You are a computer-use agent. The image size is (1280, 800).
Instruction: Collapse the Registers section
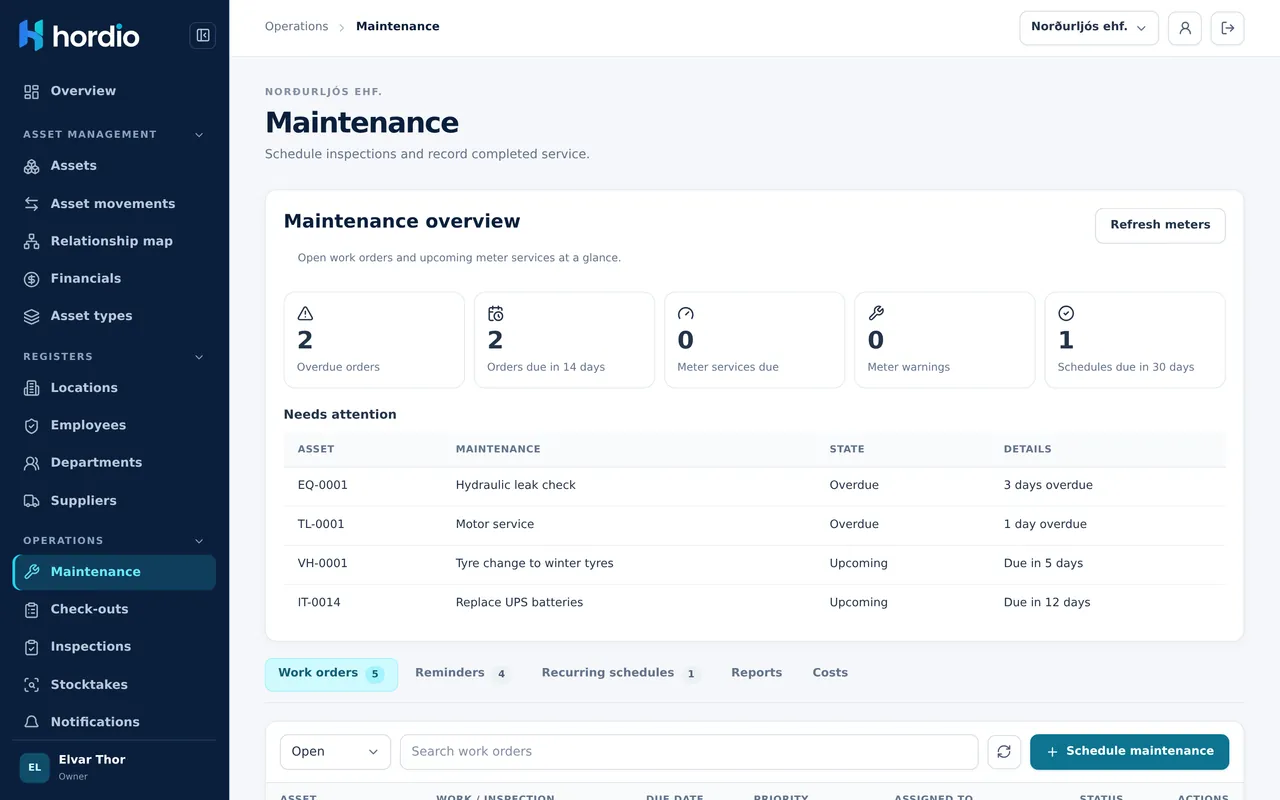199,357
